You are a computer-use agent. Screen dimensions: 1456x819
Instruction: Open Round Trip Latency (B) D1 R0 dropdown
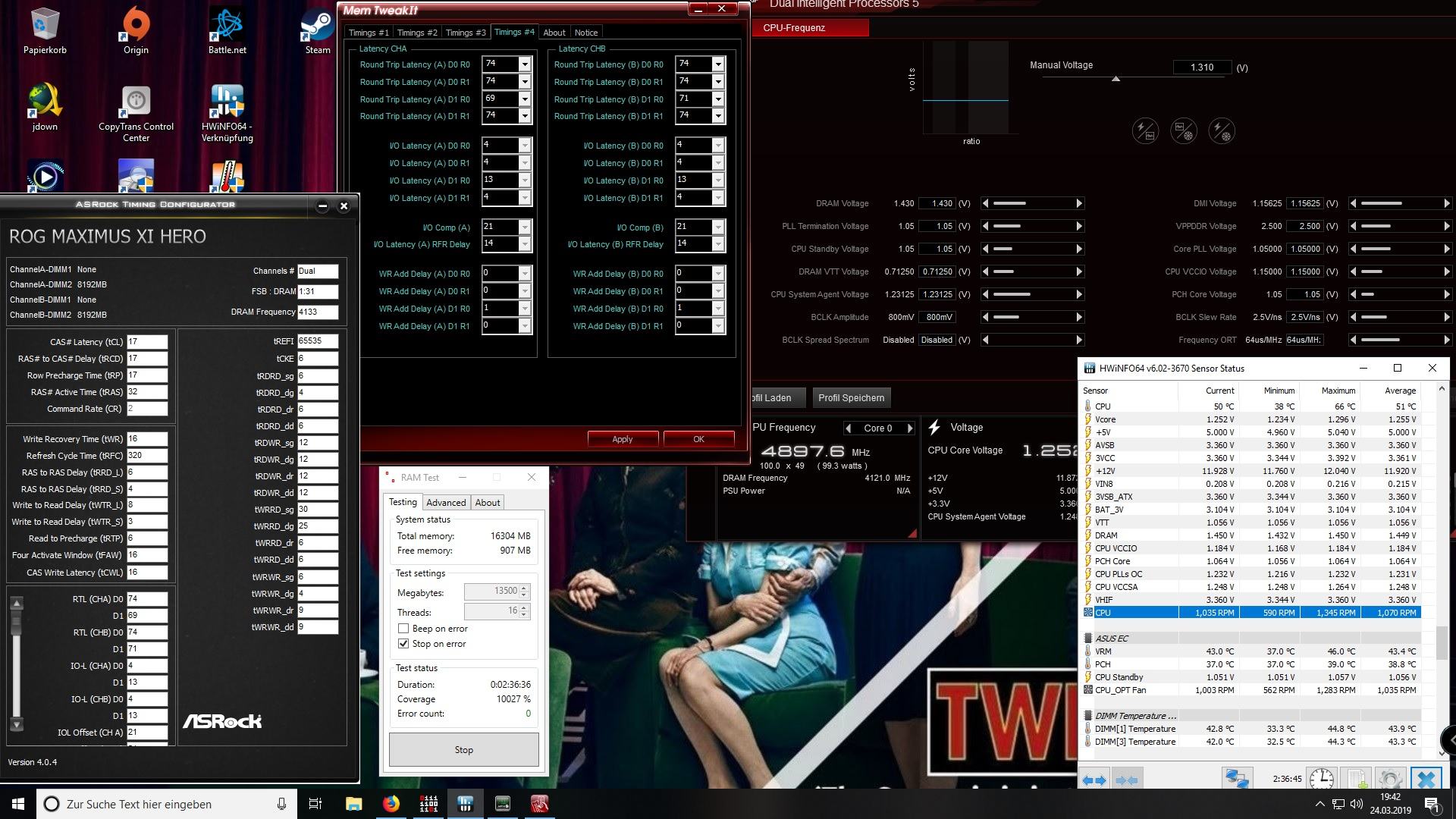pyautogui.click(x=718, y=99)
